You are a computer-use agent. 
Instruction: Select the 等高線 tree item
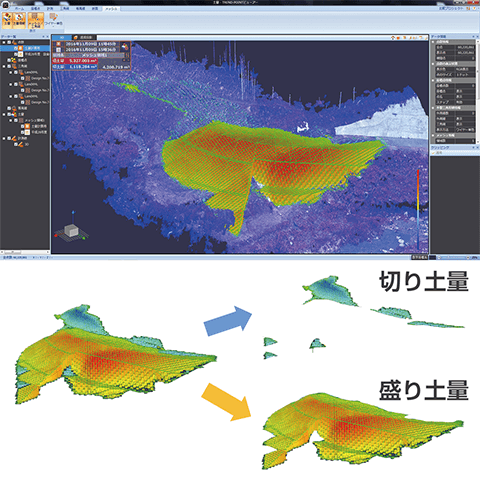click(23, 108)
